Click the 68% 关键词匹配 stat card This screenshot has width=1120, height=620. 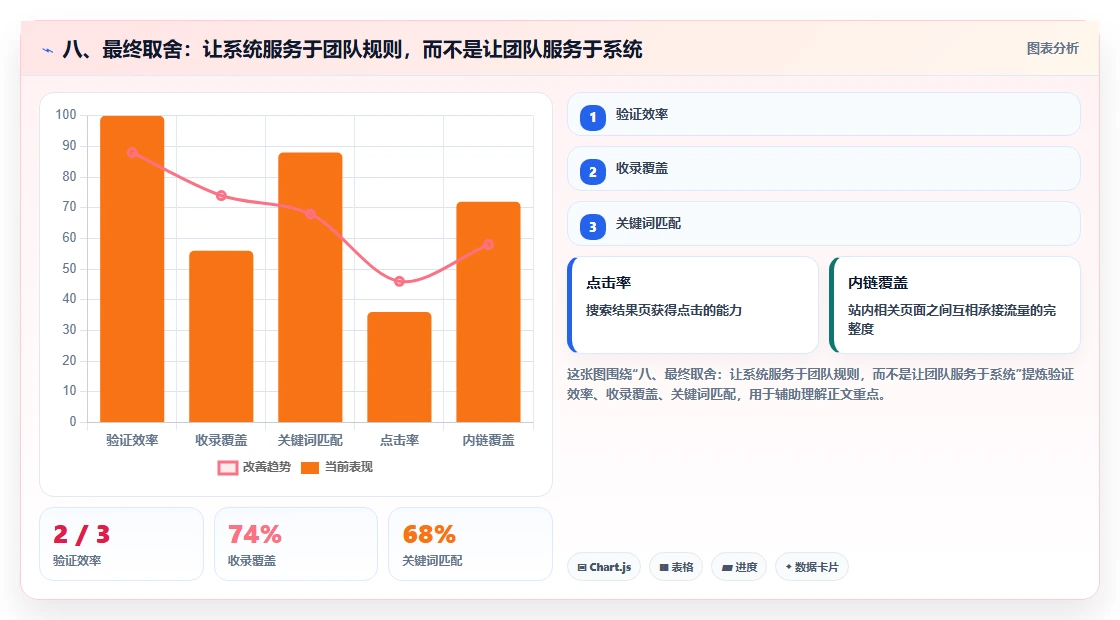pyautogui.click(x=470, y=544)
